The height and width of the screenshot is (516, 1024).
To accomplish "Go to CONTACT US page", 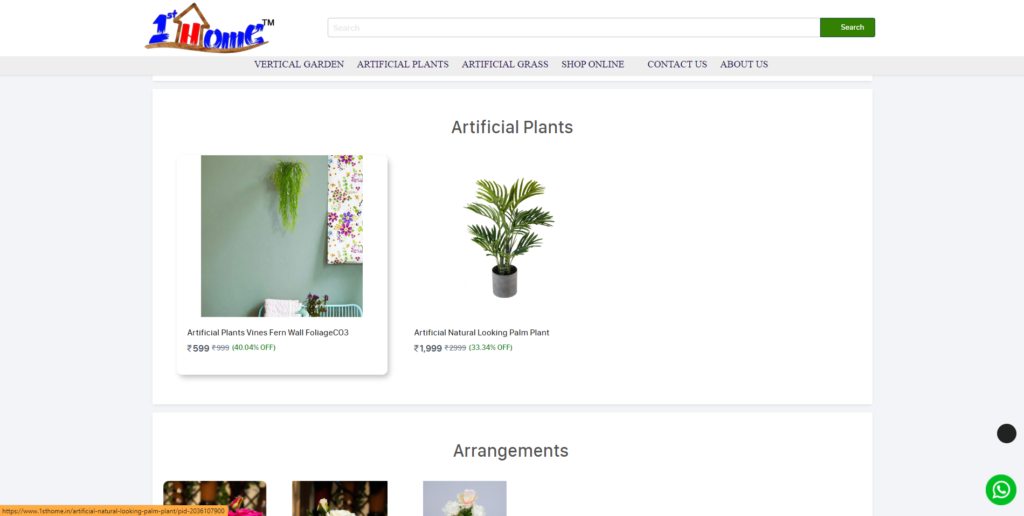I will click(677, 65).
